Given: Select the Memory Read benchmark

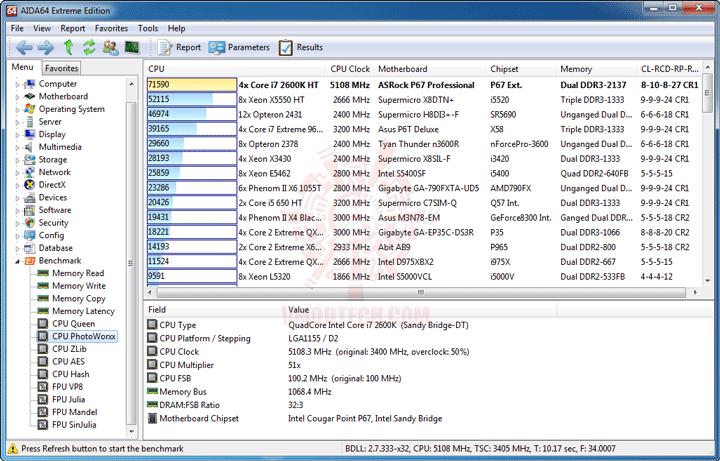Looking at the screenshot, I should 71,273.
